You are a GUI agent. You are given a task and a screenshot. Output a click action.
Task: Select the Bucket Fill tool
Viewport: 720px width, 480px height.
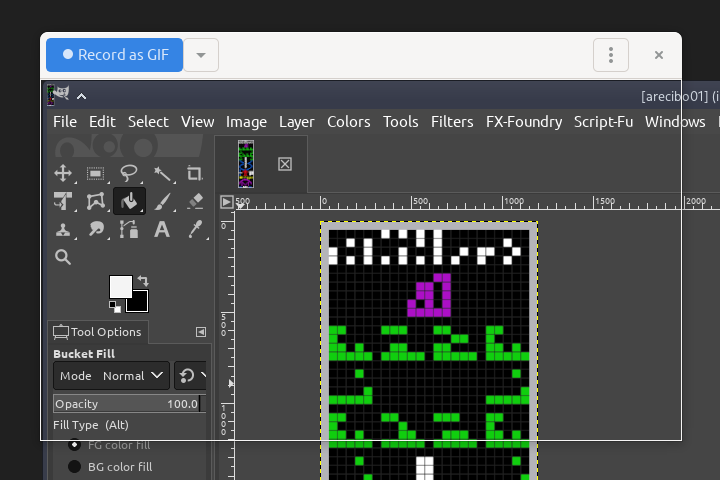coord(129,201)
